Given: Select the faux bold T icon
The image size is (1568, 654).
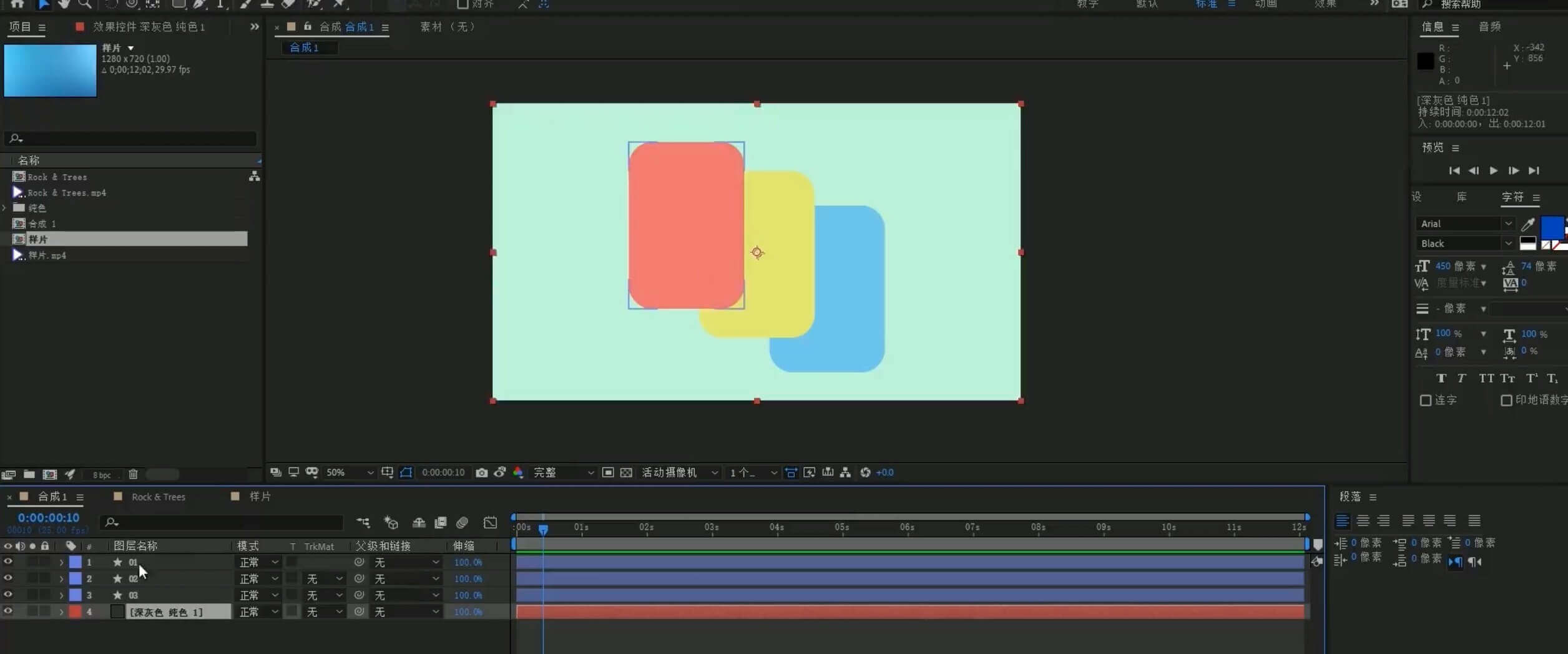Looking at the screenshot, I should click(x=1441, y=378).
